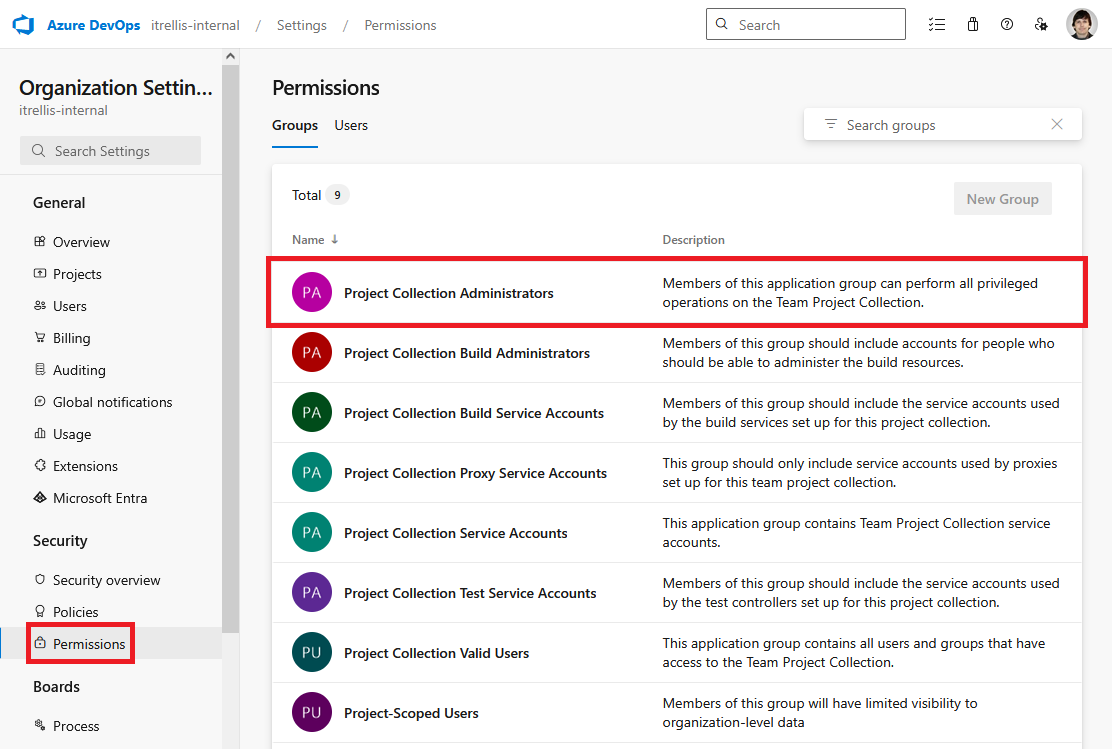
Task: Click the Extensions puzzle icon
Action: point(40,465)
